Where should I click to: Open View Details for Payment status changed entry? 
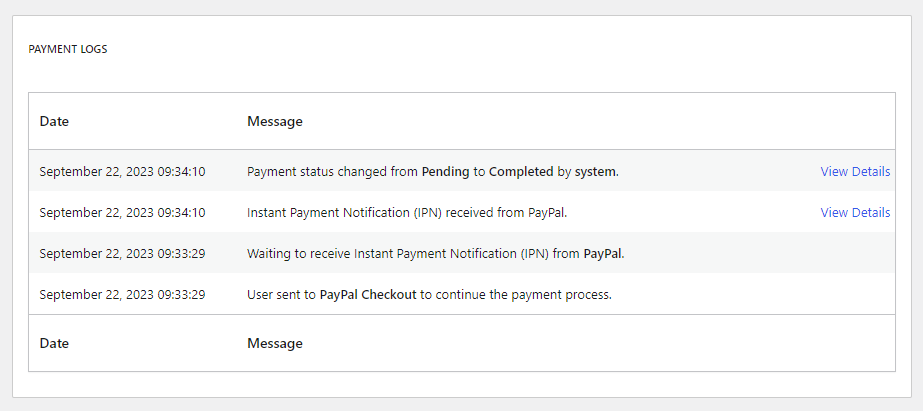coord(855,171)
